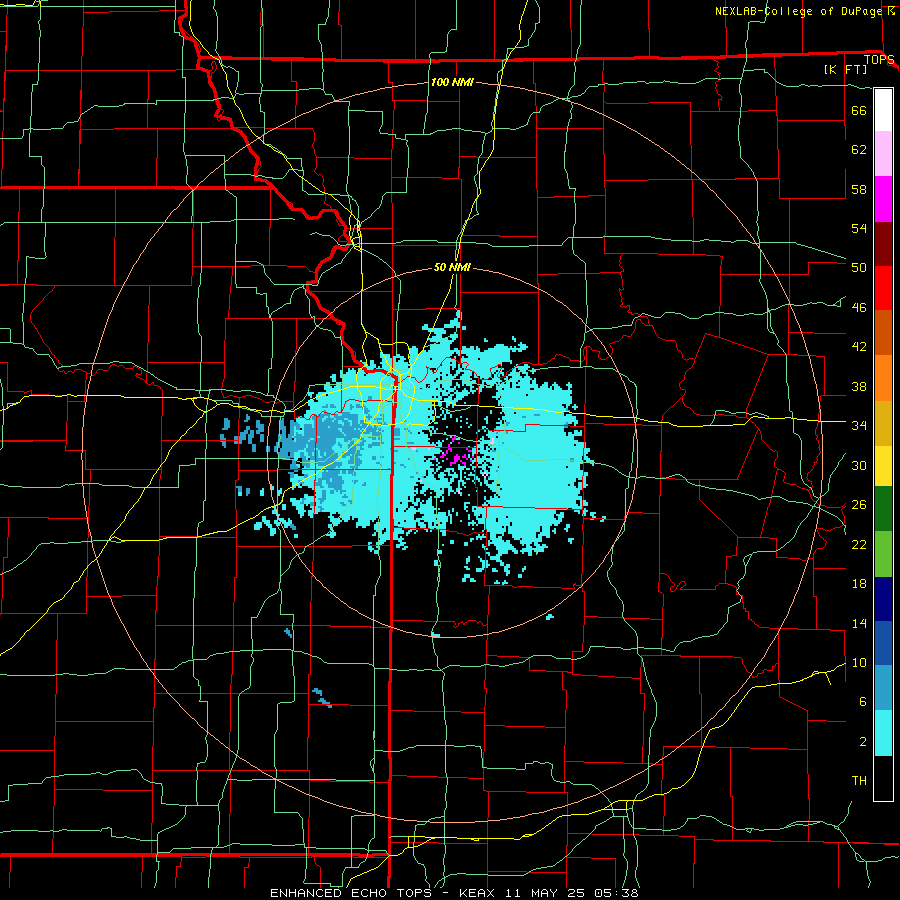
Task: Click the navy blue legend swatch
Action: click(x=883, y=599)
